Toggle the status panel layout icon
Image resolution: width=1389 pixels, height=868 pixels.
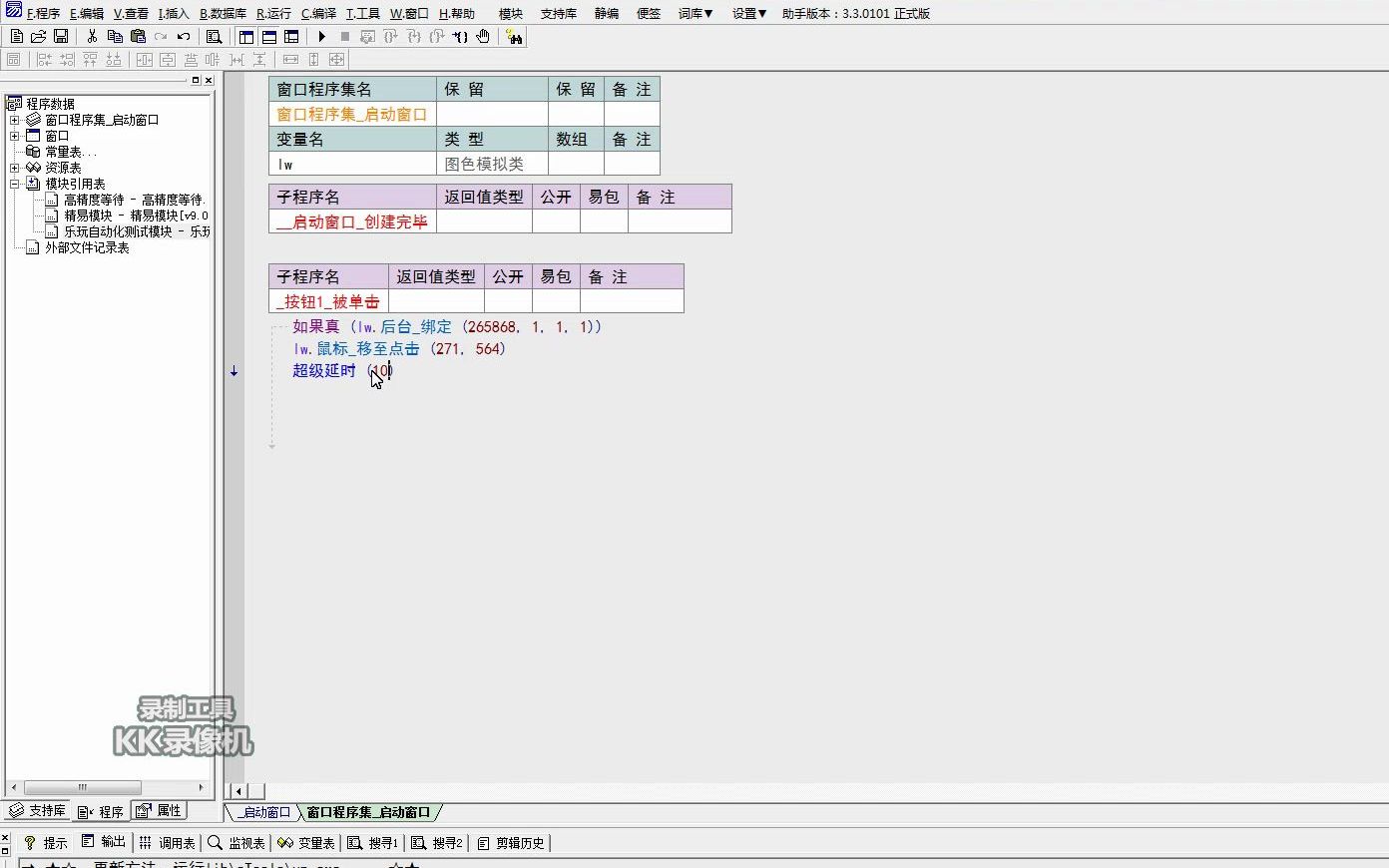pos(269,37)
